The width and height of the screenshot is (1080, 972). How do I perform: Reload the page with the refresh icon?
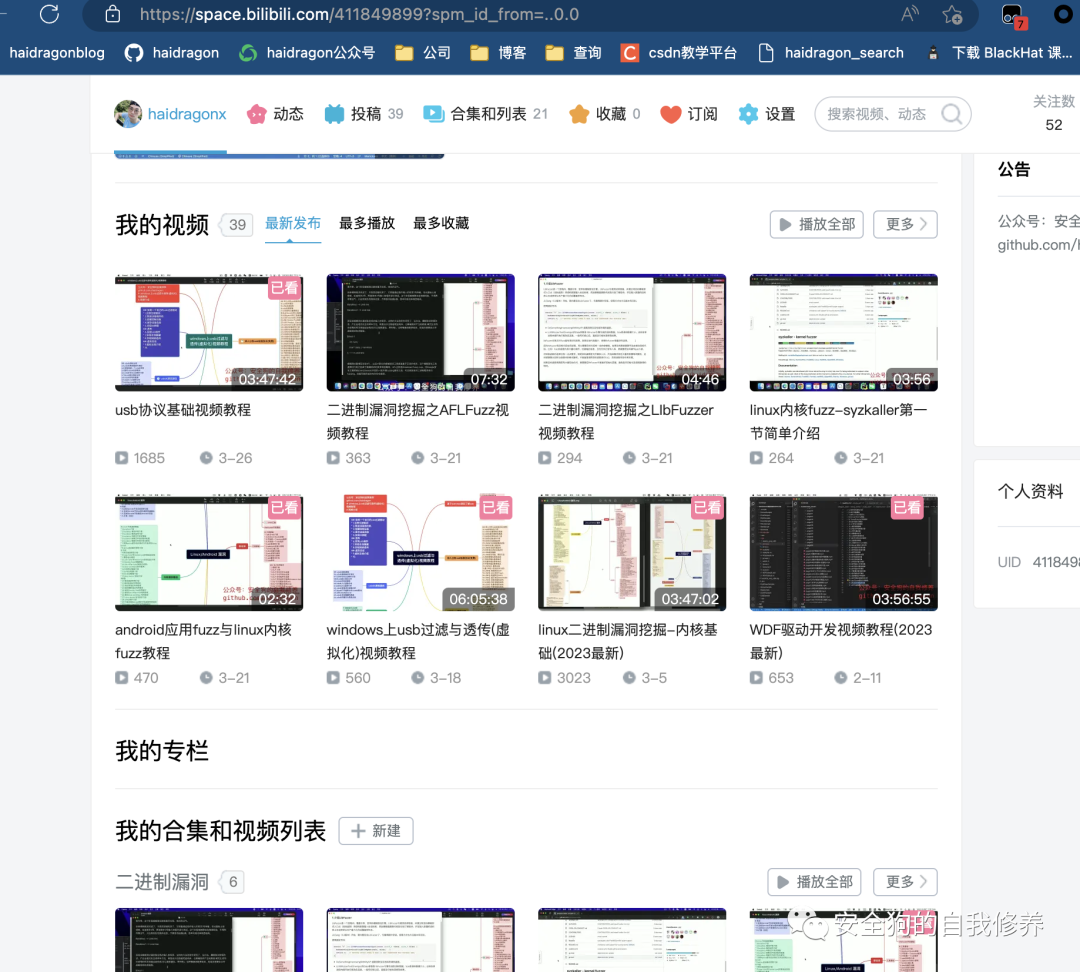[50, 14]
